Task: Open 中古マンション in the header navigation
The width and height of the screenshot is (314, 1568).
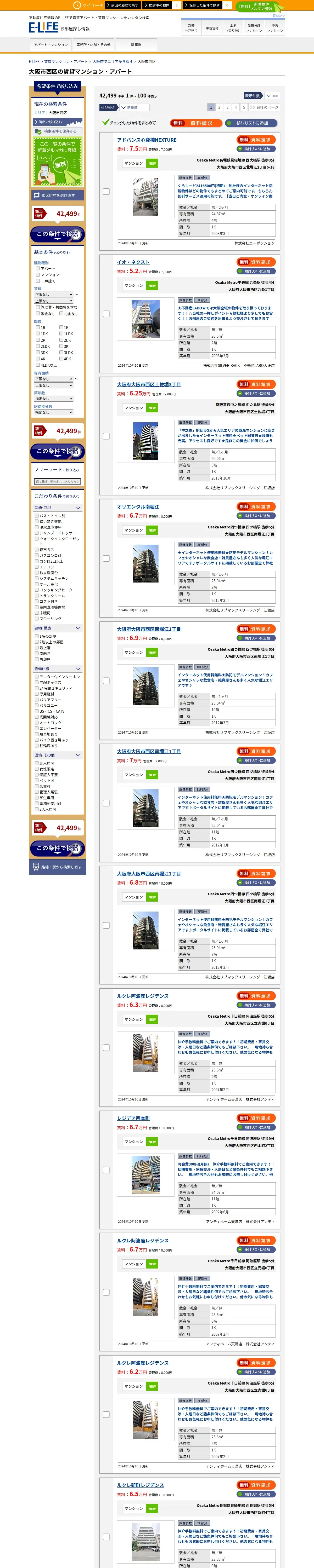Action: (275, 28)
